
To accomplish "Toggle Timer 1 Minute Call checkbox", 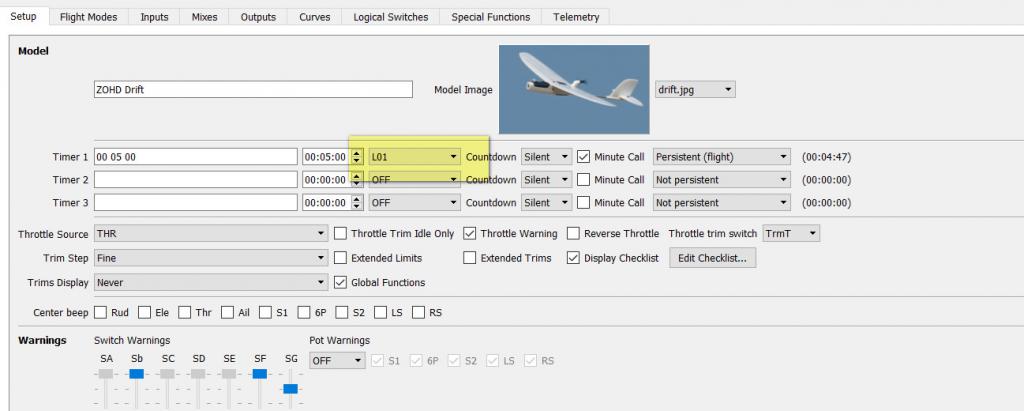I will click(584, 157).
